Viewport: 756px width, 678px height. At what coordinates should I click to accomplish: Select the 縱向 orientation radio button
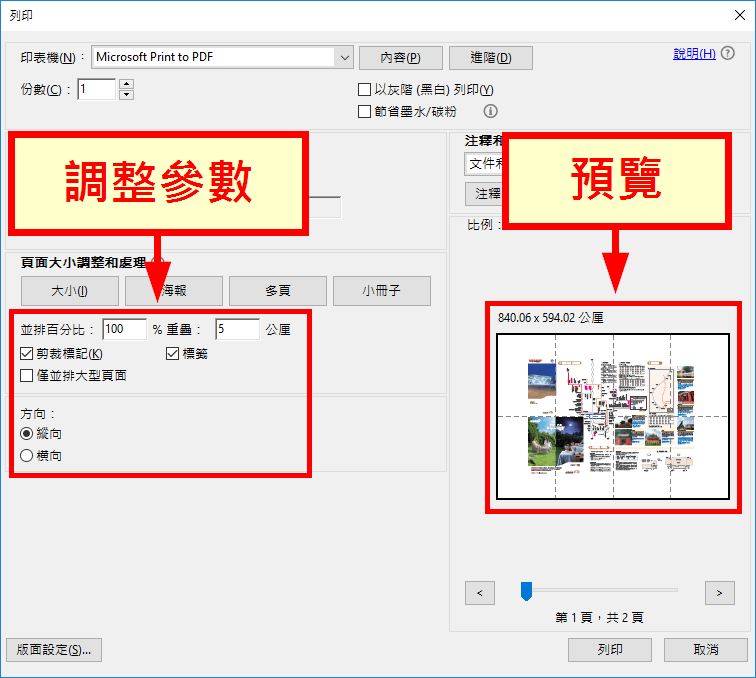pyautogui.click(x=27, y=434)
